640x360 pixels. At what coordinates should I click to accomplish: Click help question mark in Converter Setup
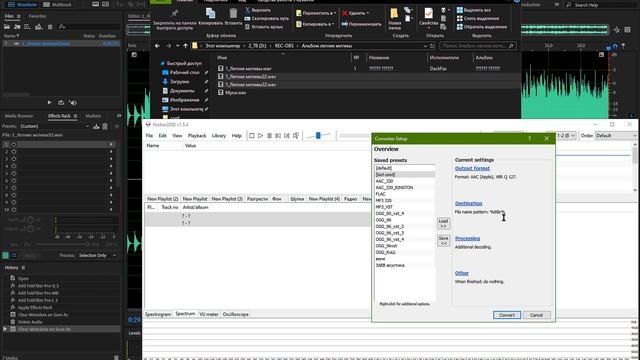(x=529, y=139)
